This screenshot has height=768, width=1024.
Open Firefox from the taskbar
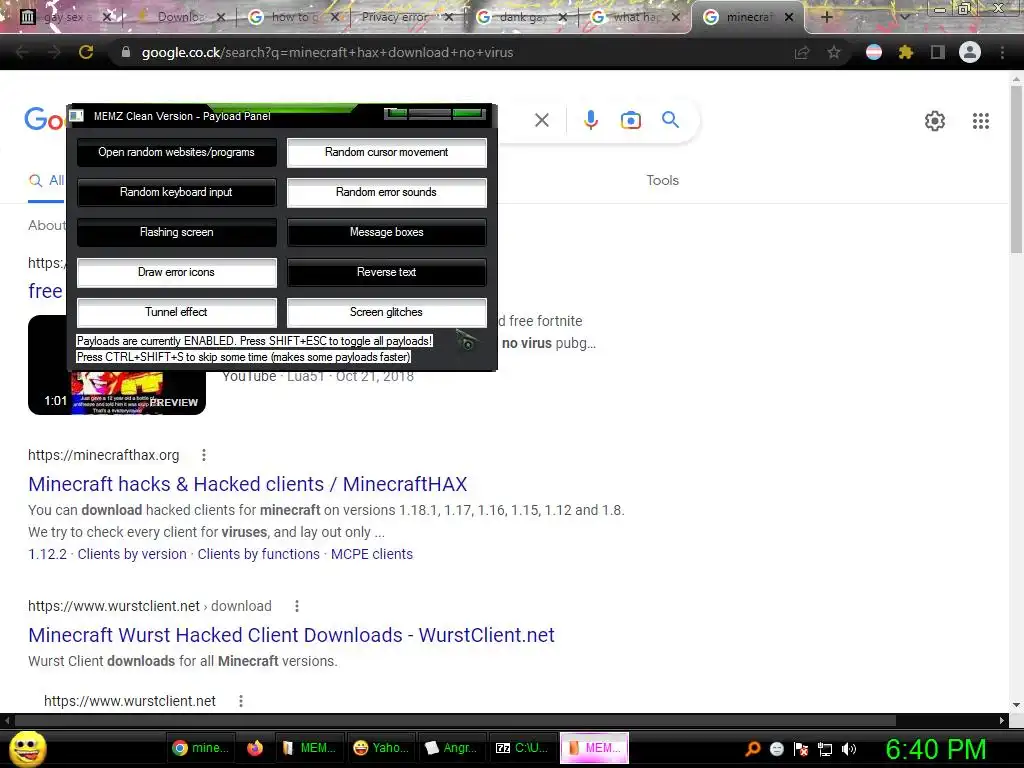tap(255, 748)
